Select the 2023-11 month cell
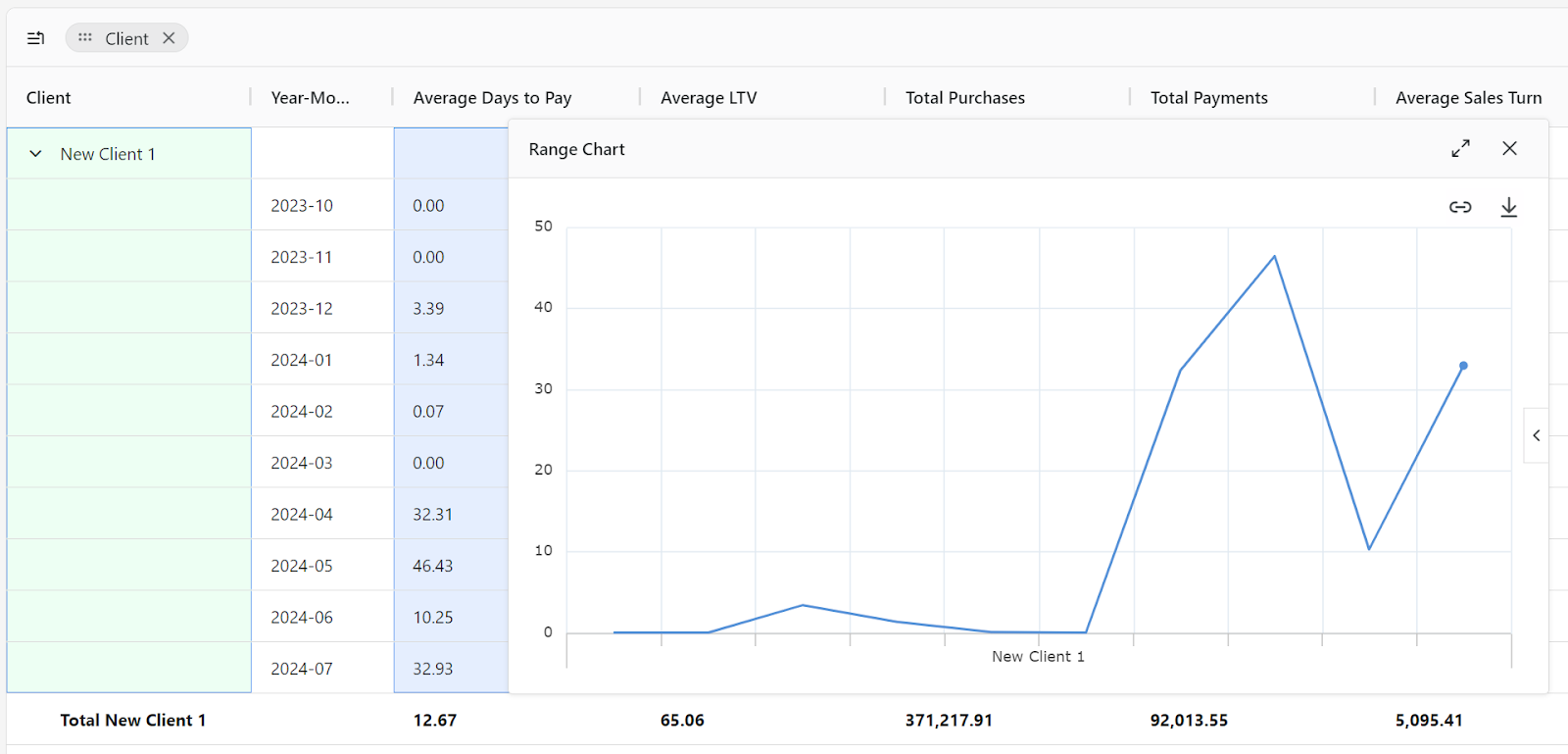1568x754 pixels. tap(322, 257)
